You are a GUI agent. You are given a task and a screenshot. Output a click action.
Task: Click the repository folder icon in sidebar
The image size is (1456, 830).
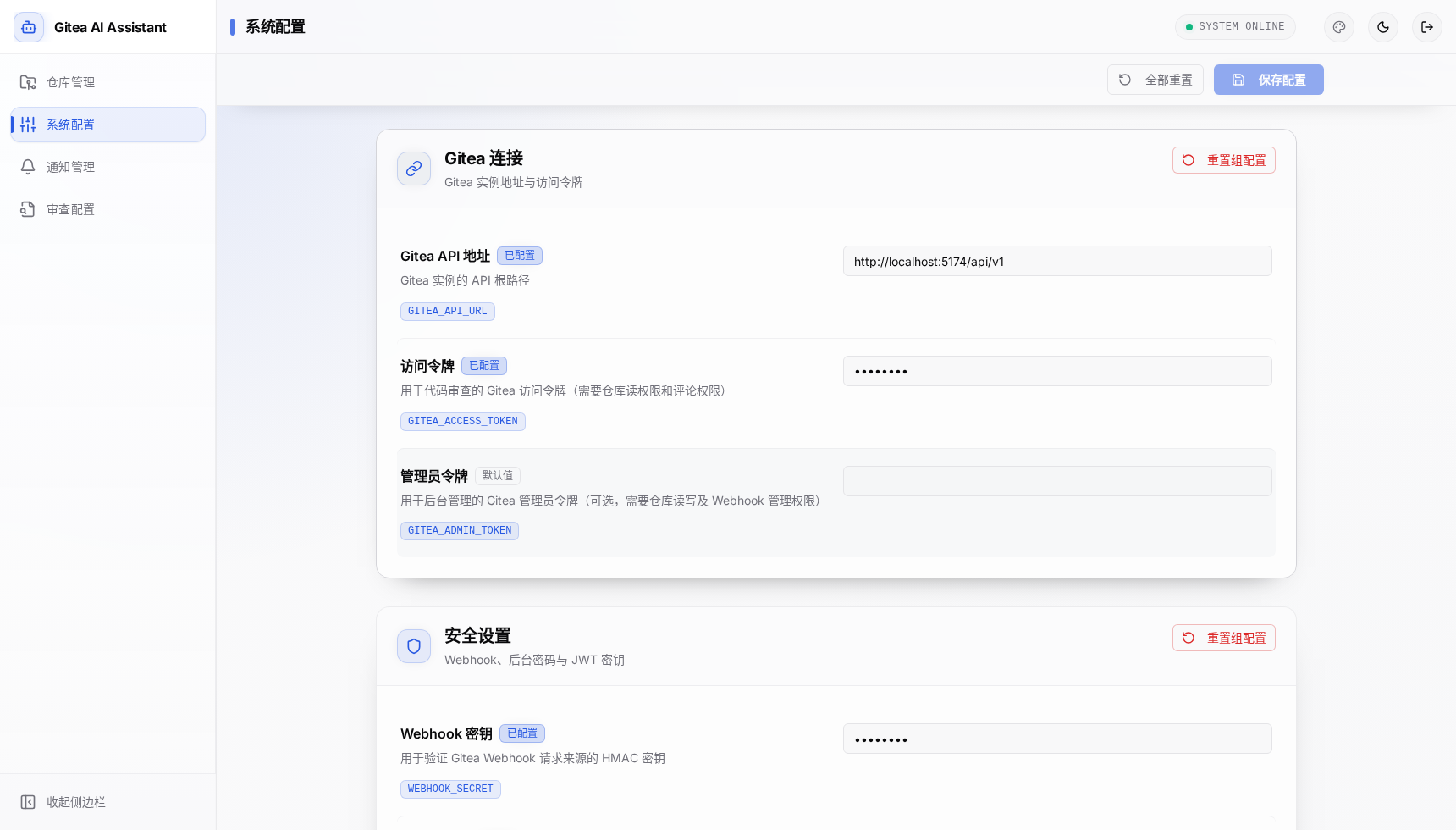pyautogui.click(x=28, y=82)
